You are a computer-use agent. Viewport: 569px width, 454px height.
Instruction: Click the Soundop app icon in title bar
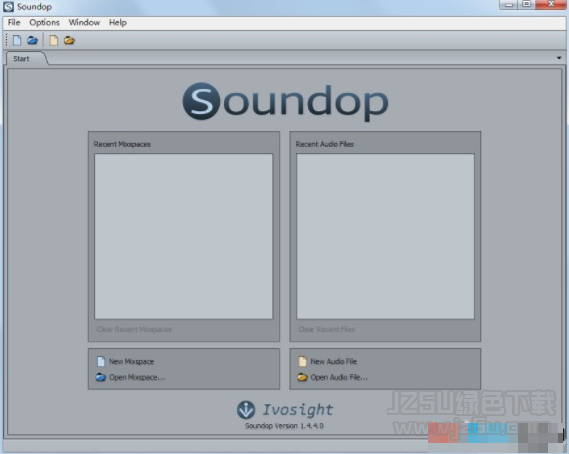(x=8, y=7)
